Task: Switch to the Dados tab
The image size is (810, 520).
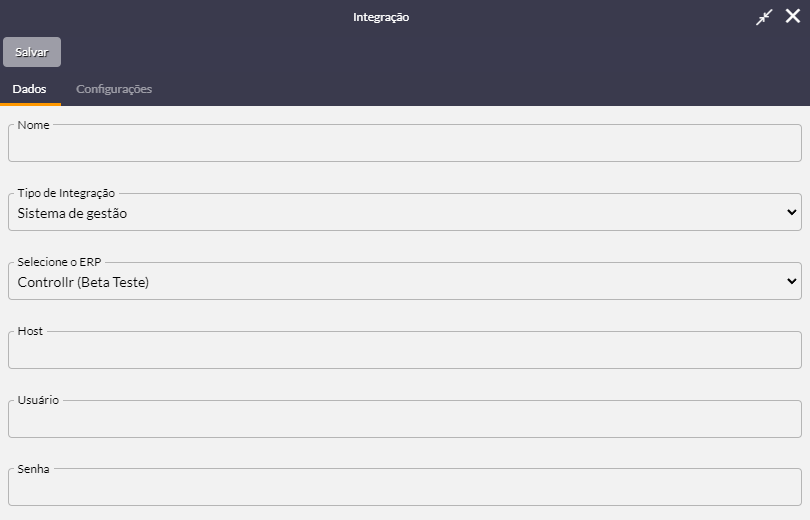Action: (29, 89)
